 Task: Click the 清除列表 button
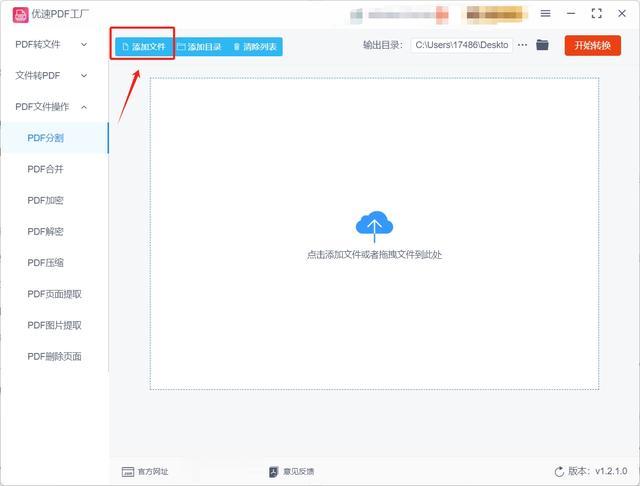255,47
